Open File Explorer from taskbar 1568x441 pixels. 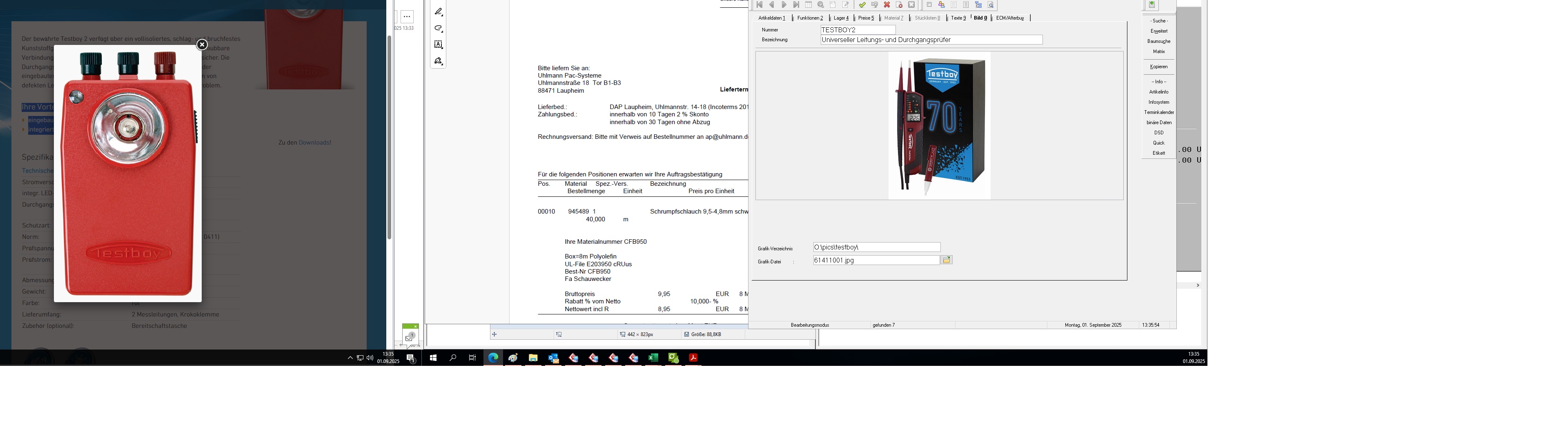click(533, 358)
